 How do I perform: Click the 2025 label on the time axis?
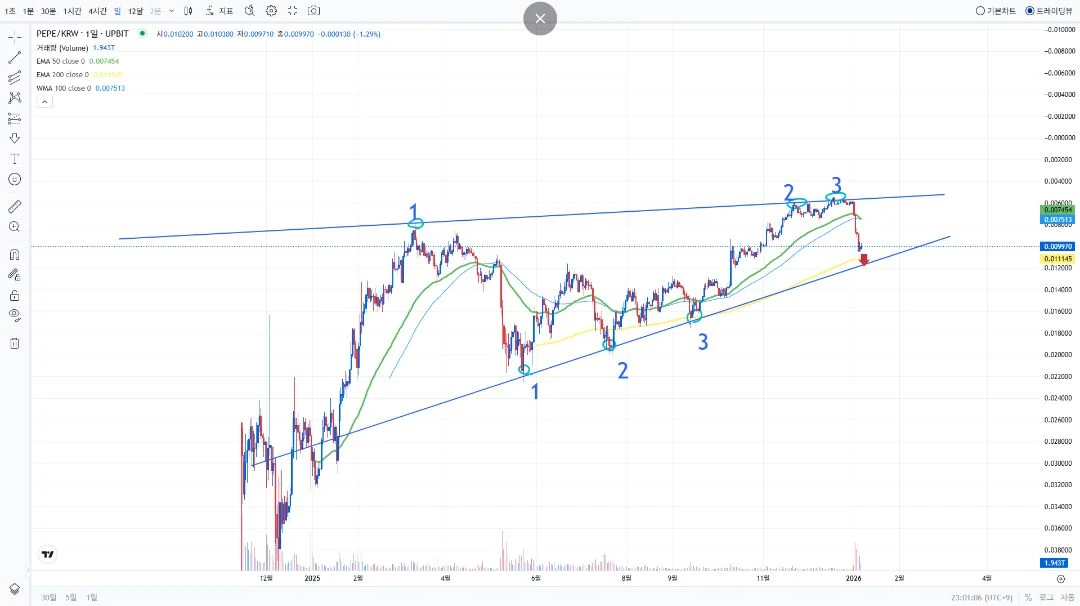[312, 578]
